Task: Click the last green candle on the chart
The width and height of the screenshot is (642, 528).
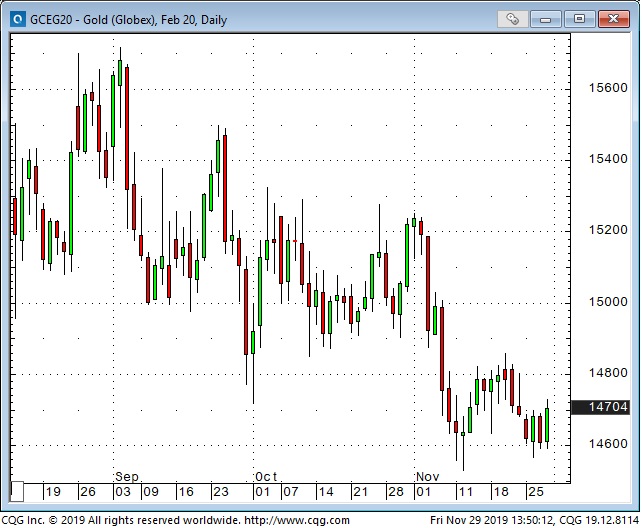Action: tap(547, 425)
